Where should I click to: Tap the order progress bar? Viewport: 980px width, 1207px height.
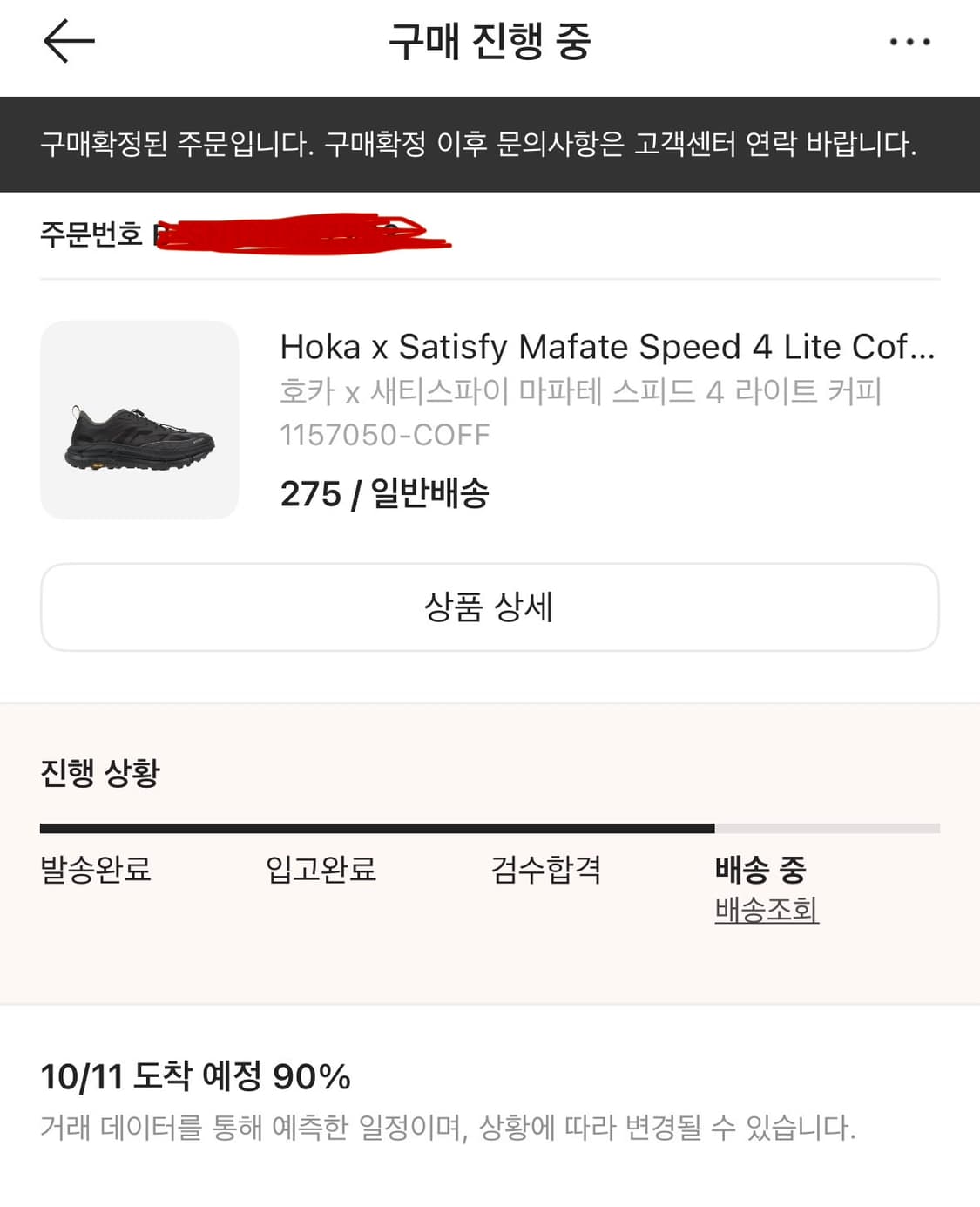coord(490,828)
